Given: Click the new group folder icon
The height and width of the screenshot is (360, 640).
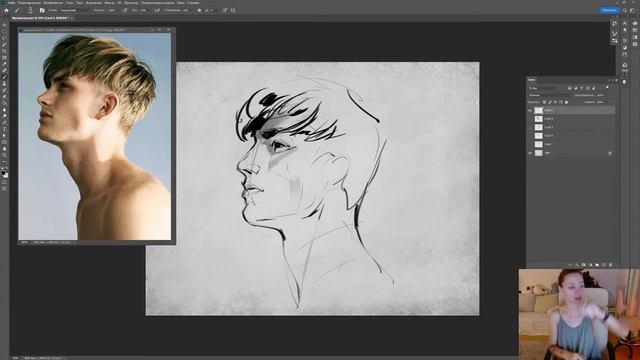Looking at the screenshot, I should coord(597,265).
